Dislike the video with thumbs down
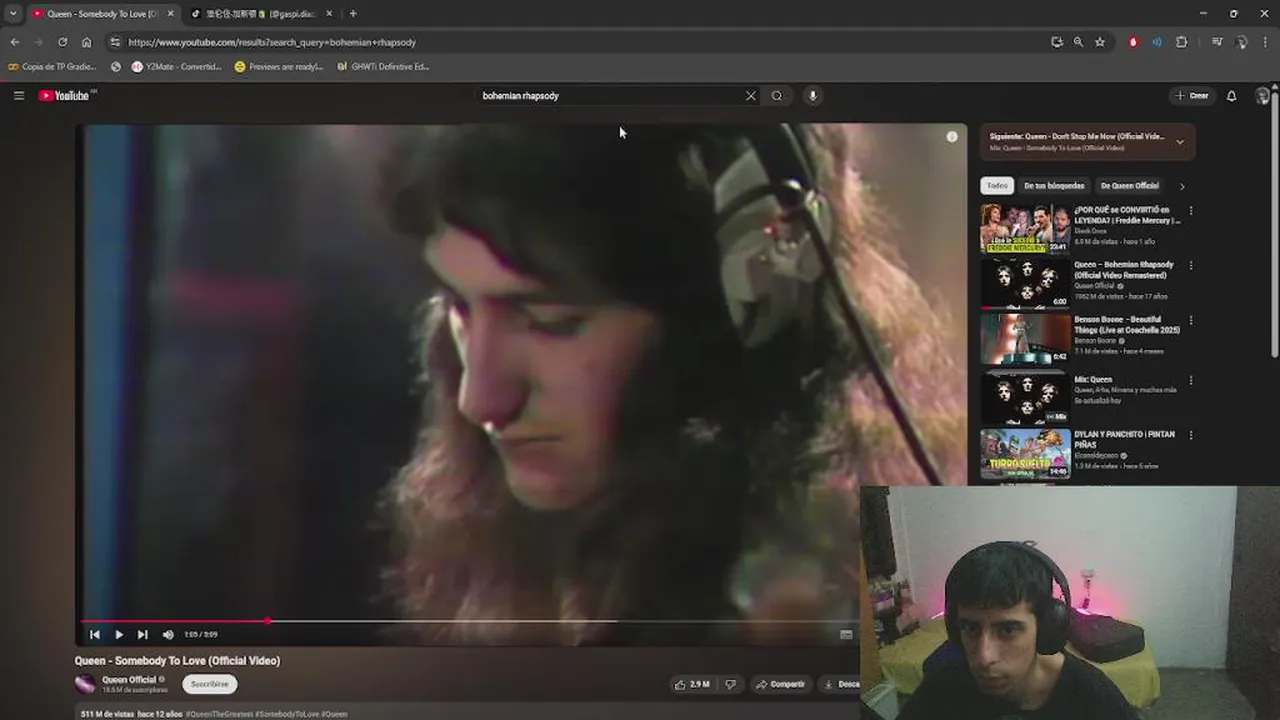Viewport: 1280px width, 720px height. tap(730, 684)
